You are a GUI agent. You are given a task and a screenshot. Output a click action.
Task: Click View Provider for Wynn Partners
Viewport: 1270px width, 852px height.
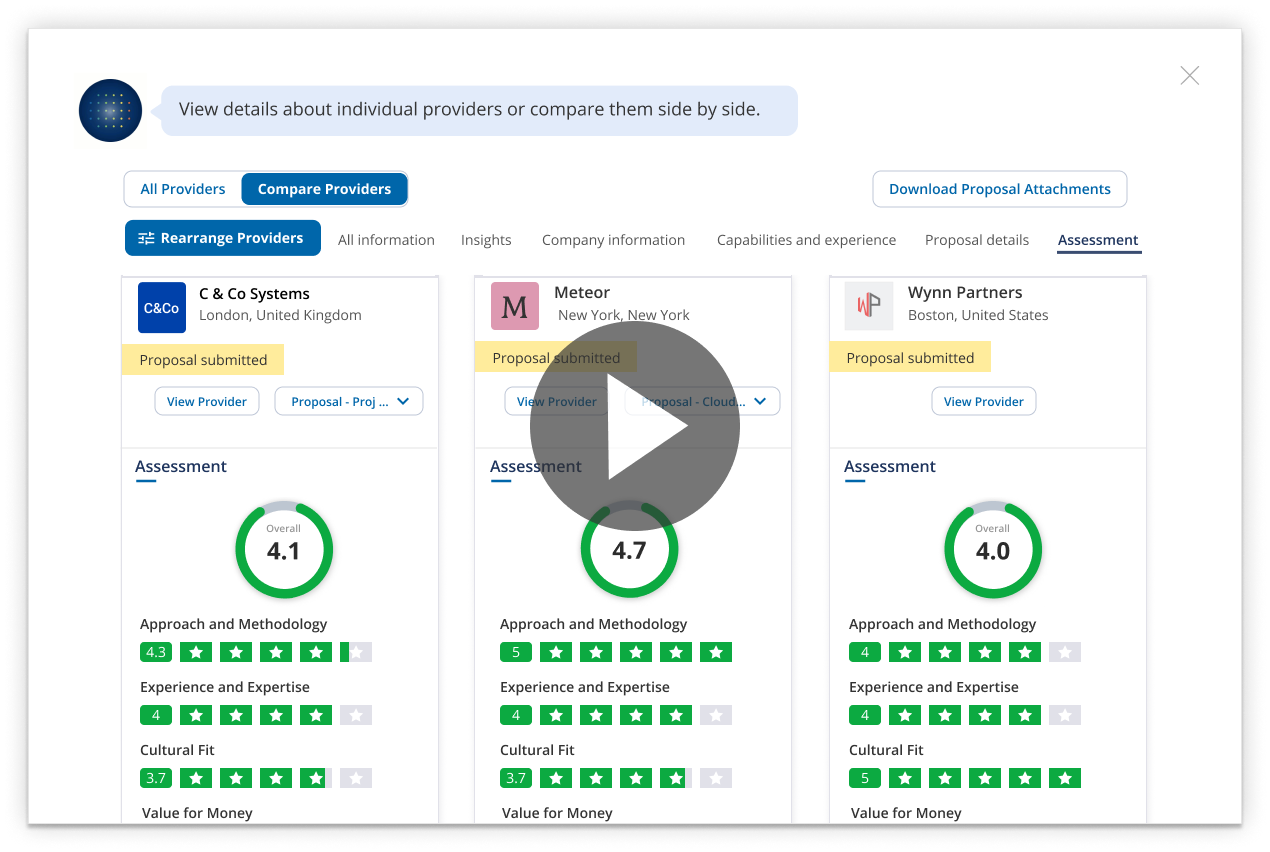983,401
